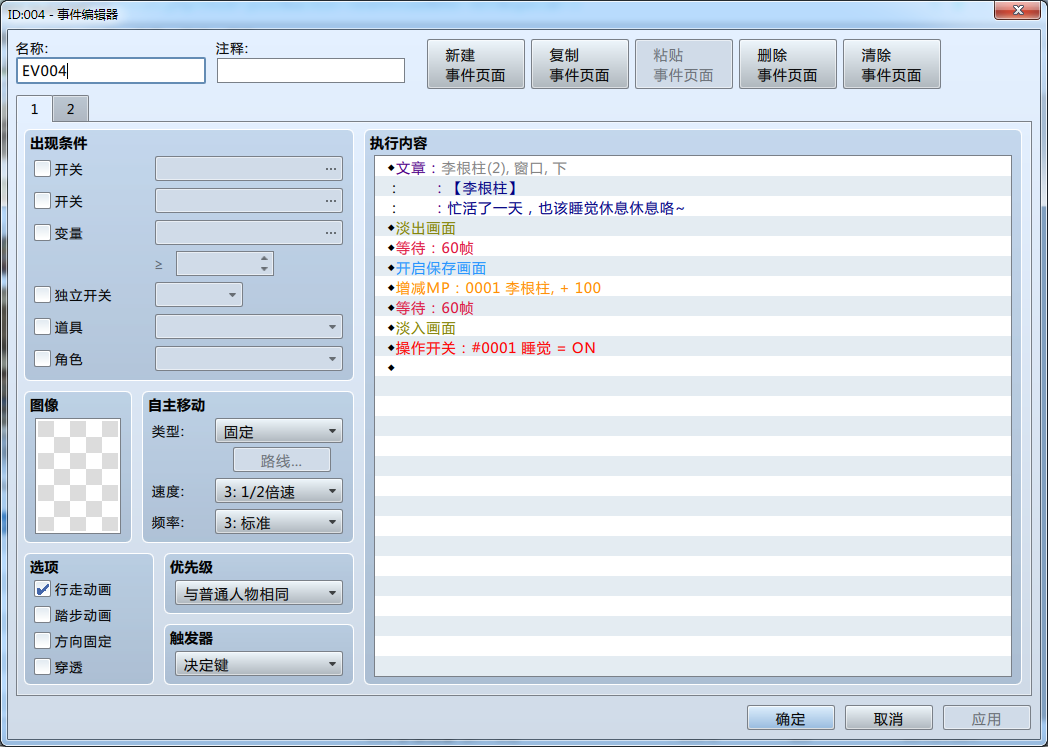Screen dimensions: 1048x747
Task: Click the 应用 apply button
Action: pyautogui.click(x=987, y=718)
